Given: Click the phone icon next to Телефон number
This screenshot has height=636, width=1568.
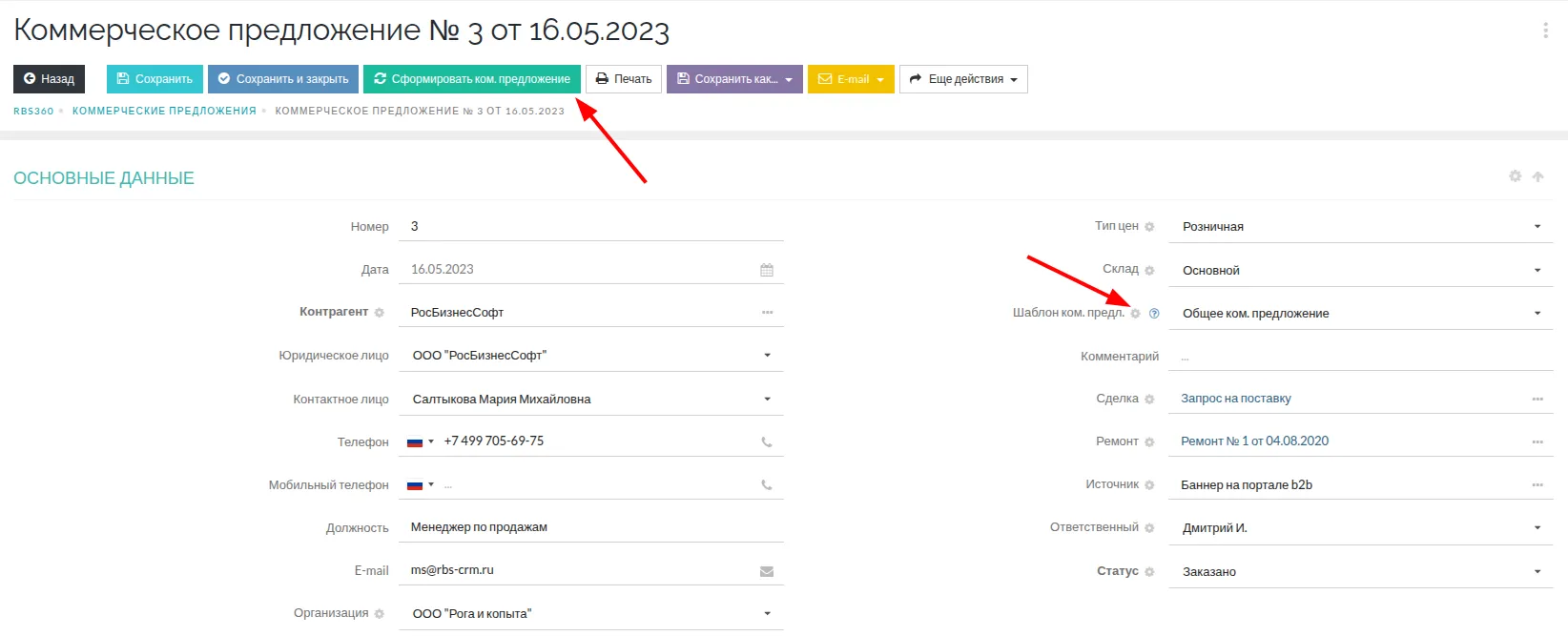Looking at the screenshot, I should click(766, 441).
